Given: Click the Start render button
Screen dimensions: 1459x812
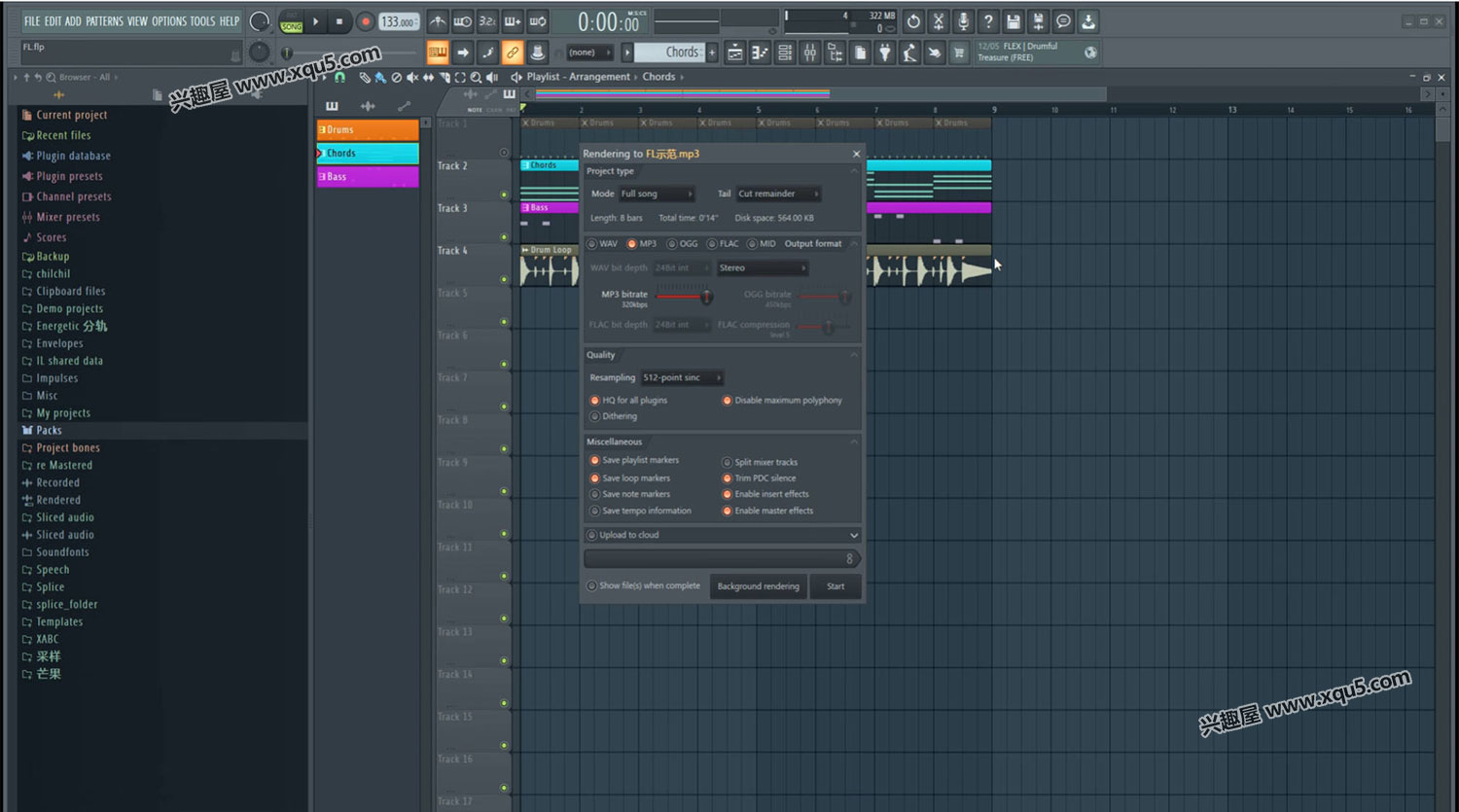Looking at the screenshot, I should point(836,586).
